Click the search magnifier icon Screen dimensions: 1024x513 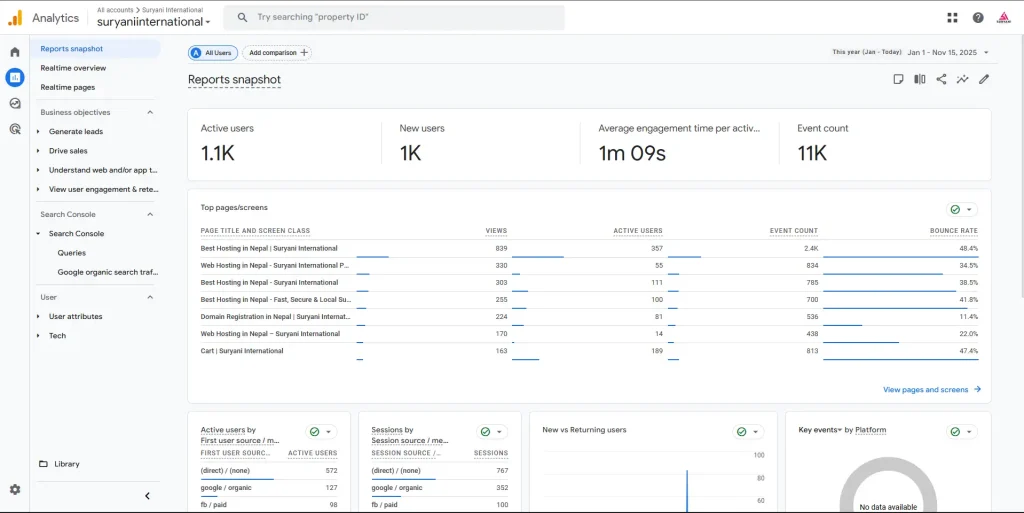click(x=242, y=18)
